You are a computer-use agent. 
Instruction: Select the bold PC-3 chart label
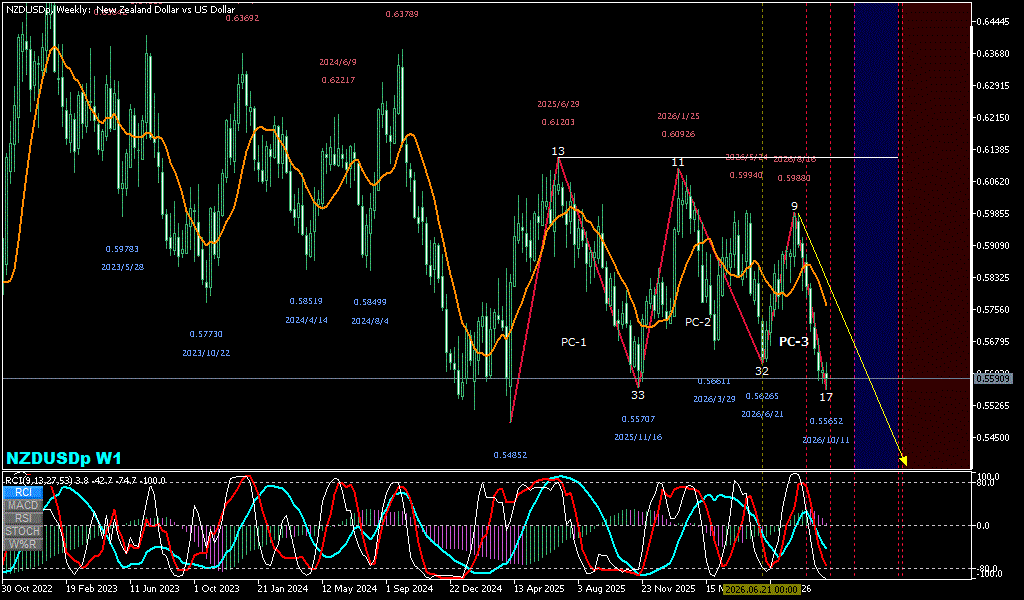(793, 341)
